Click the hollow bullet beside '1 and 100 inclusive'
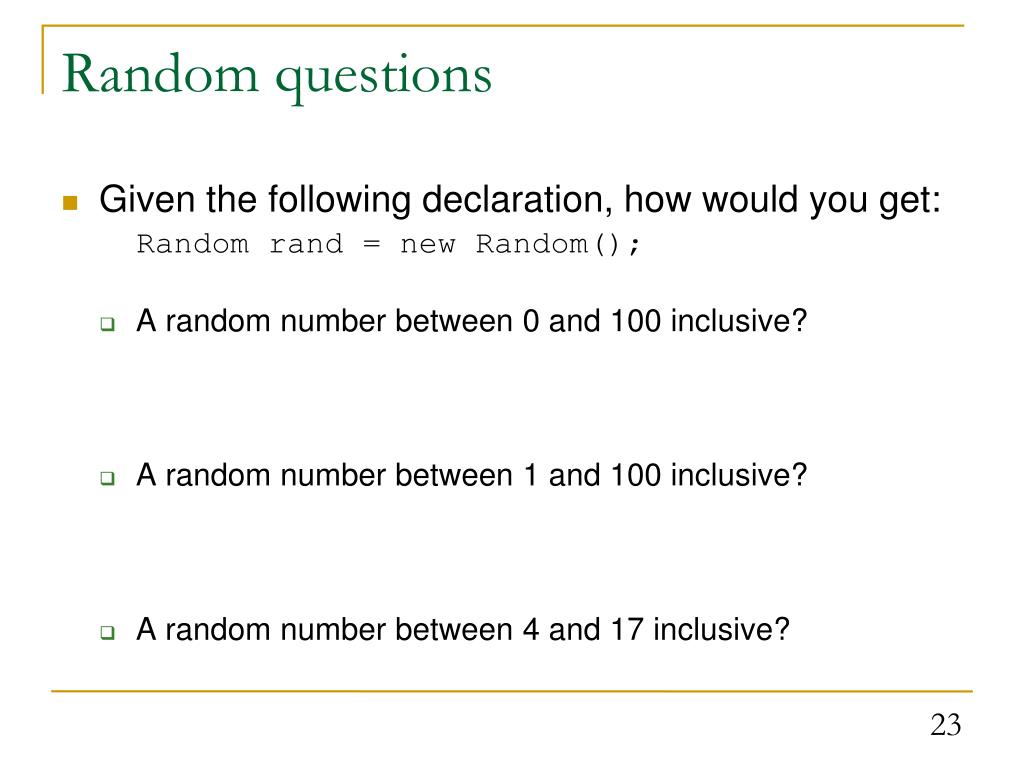 click(x=108, y=477)
